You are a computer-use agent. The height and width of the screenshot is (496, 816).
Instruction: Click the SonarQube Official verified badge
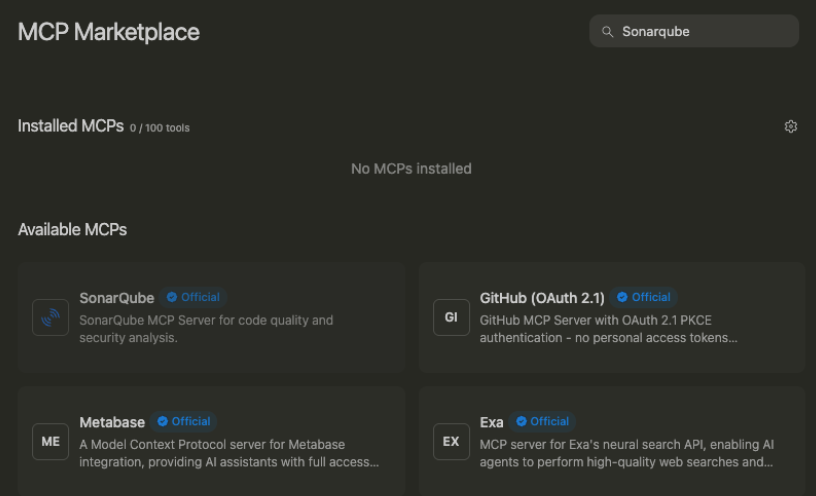(193, 297)
